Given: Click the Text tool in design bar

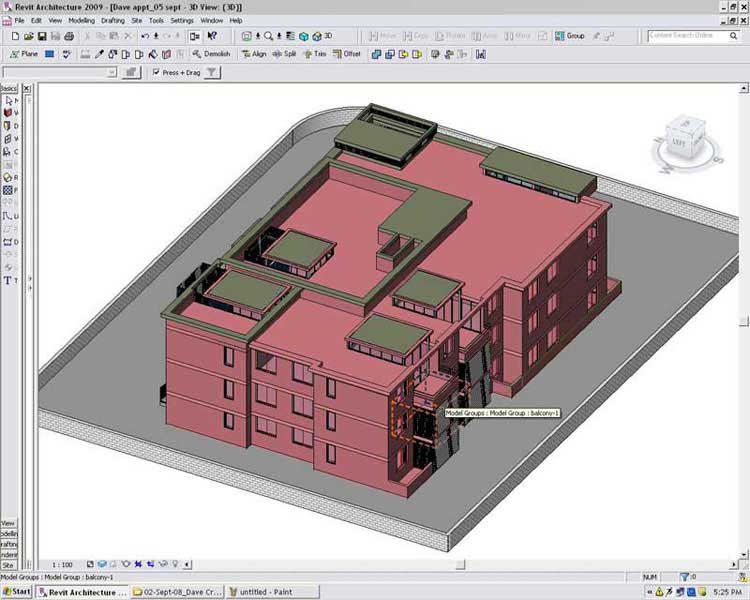Looking at the screenshot, I should 8,281.
